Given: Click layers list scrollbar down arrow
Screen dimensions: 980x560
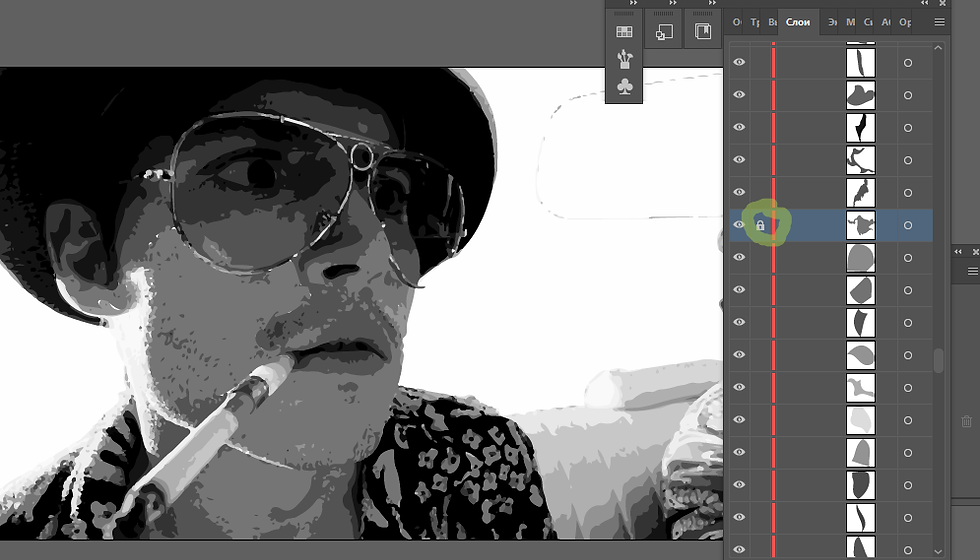Looking at the screenshot, I should tap(938, 552).
